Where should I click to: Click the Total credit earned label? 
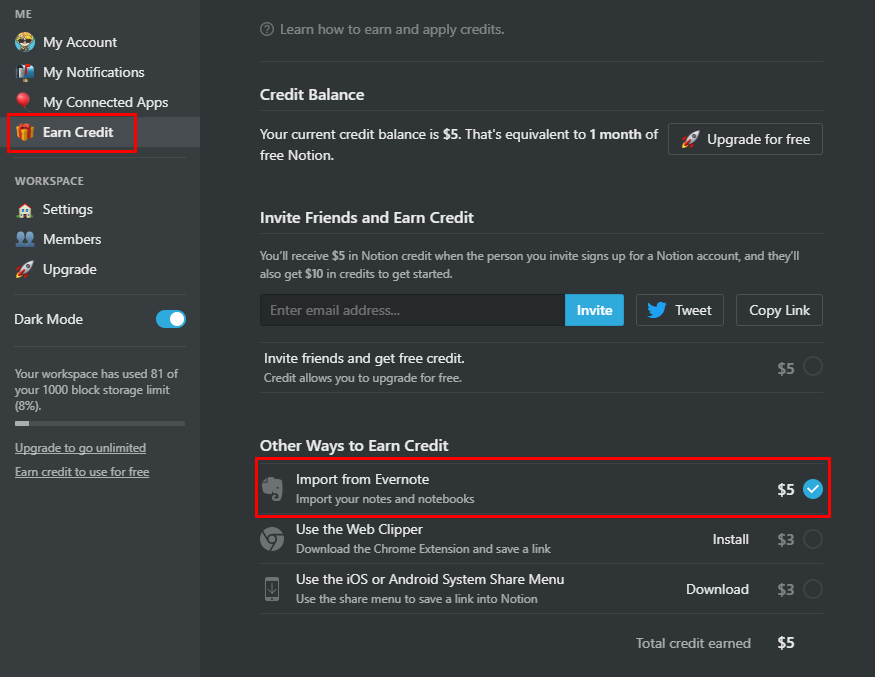(x=693, y=643)
